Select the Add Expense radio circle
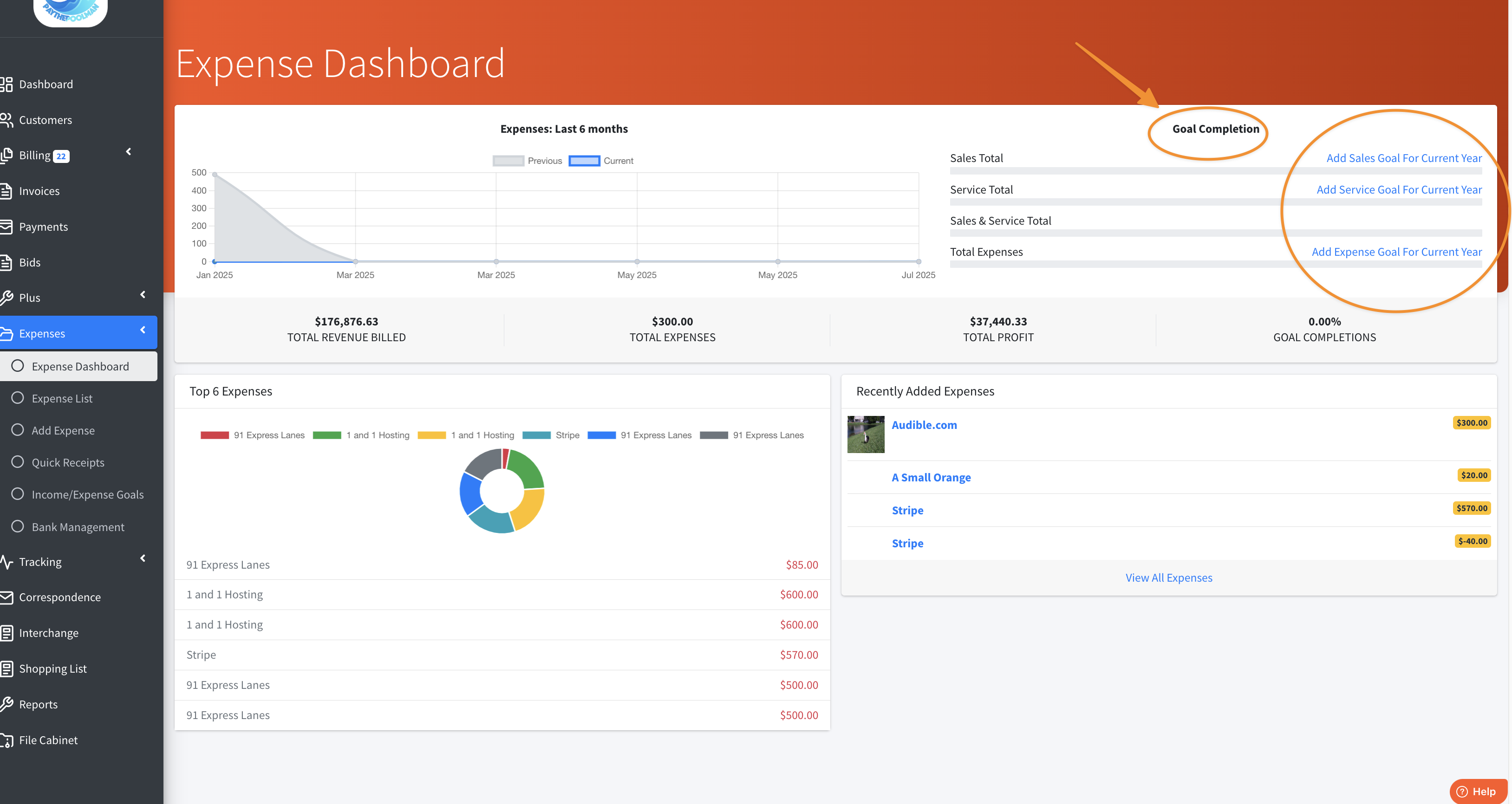Screen dimensions: 1512x804 (x=18, y=430)
